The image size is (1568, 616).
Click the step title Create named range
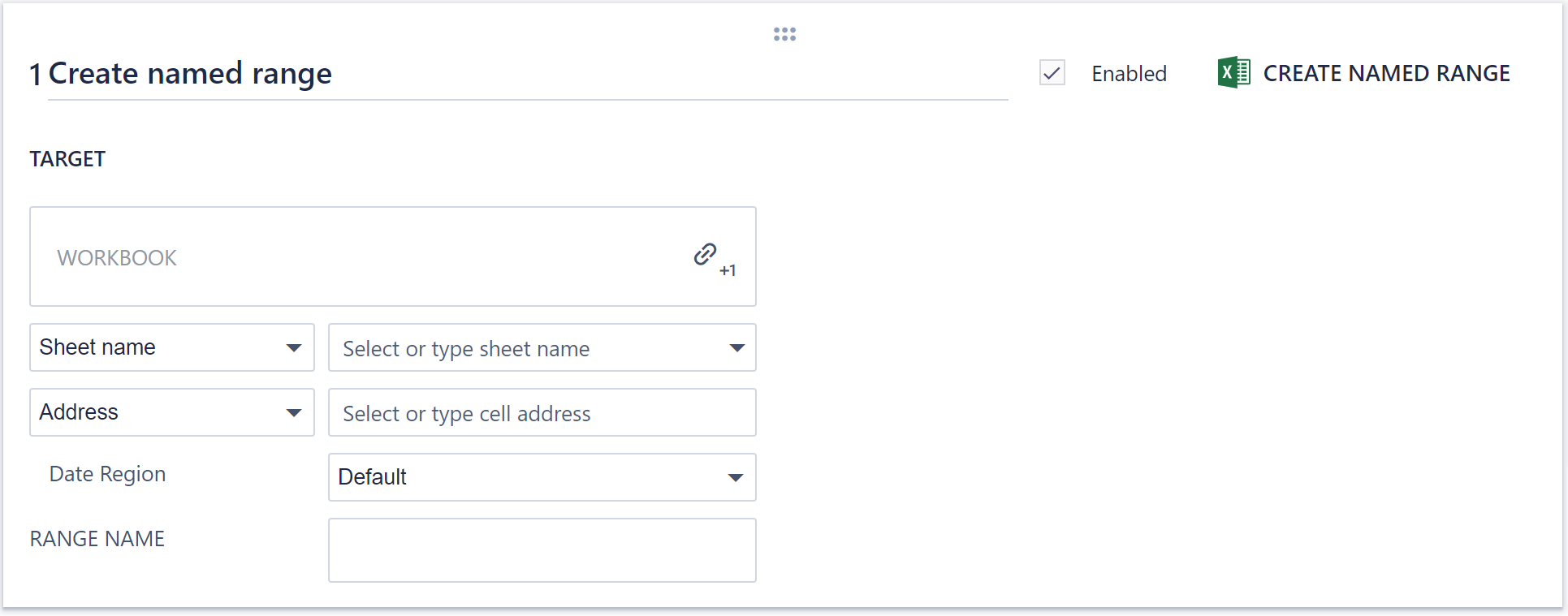(x=190, y=74)
